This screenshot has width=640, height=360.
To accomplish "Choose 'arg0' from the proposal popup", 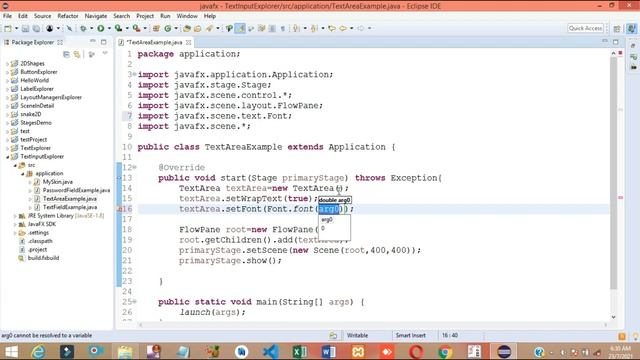I will pyautogui.click(x=327, y=220).
